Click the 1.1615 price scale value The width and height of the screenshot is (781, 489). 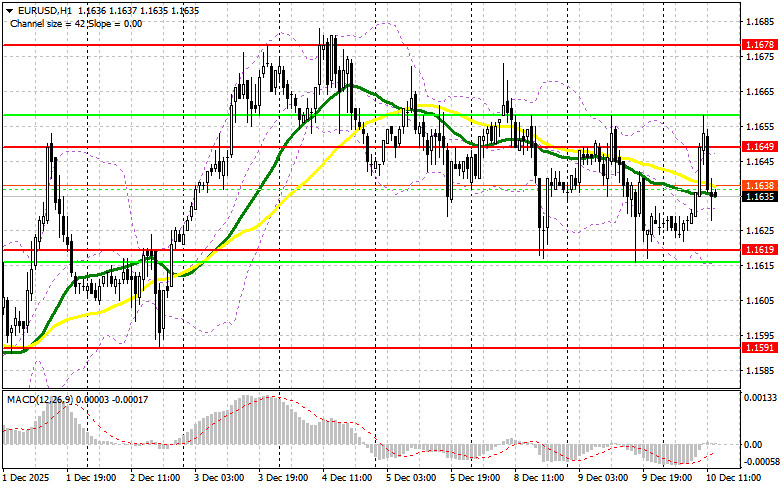759,265
